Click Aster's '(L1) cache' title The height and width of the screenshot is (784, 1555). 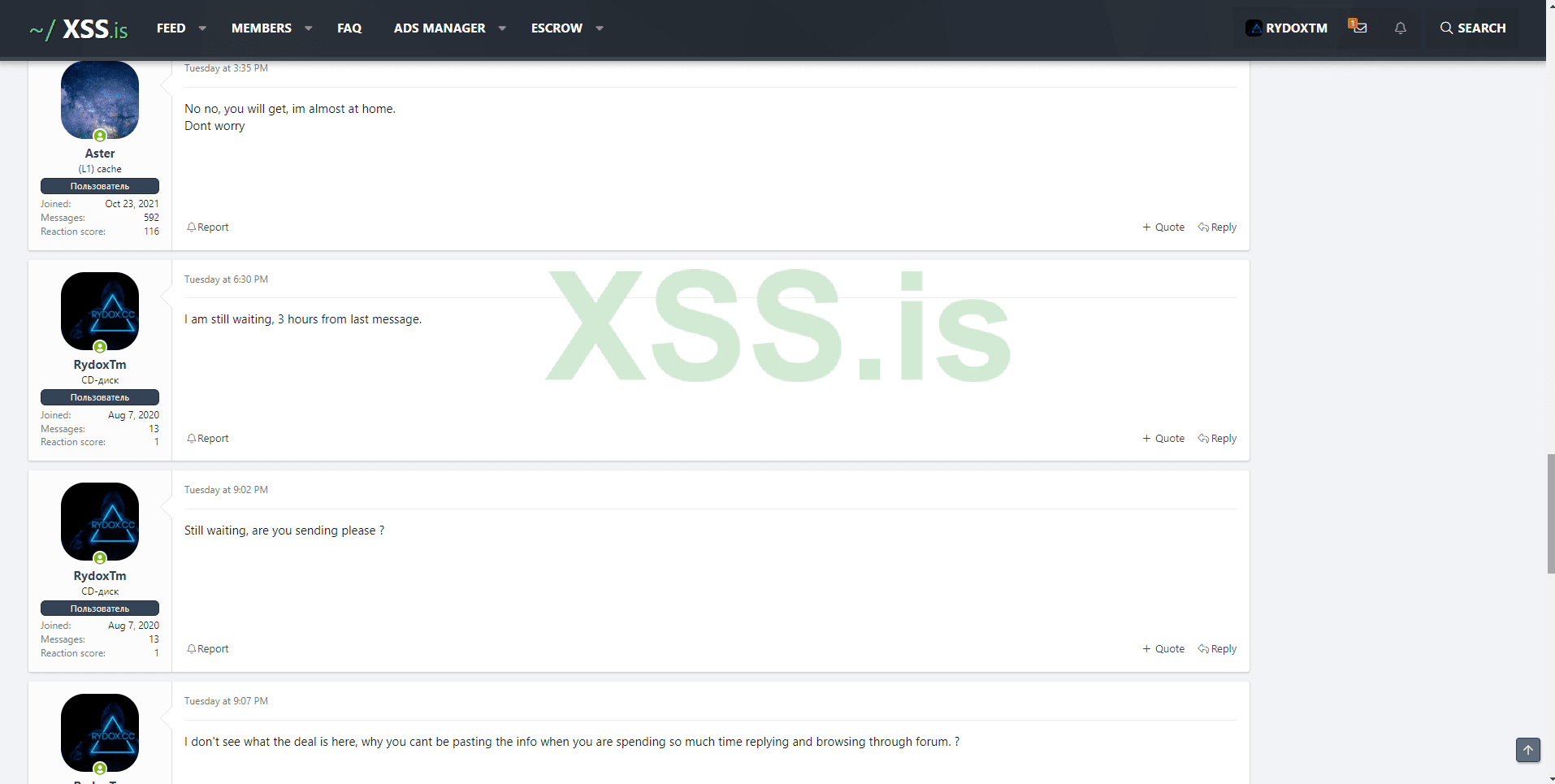click(x=100, y=169)
